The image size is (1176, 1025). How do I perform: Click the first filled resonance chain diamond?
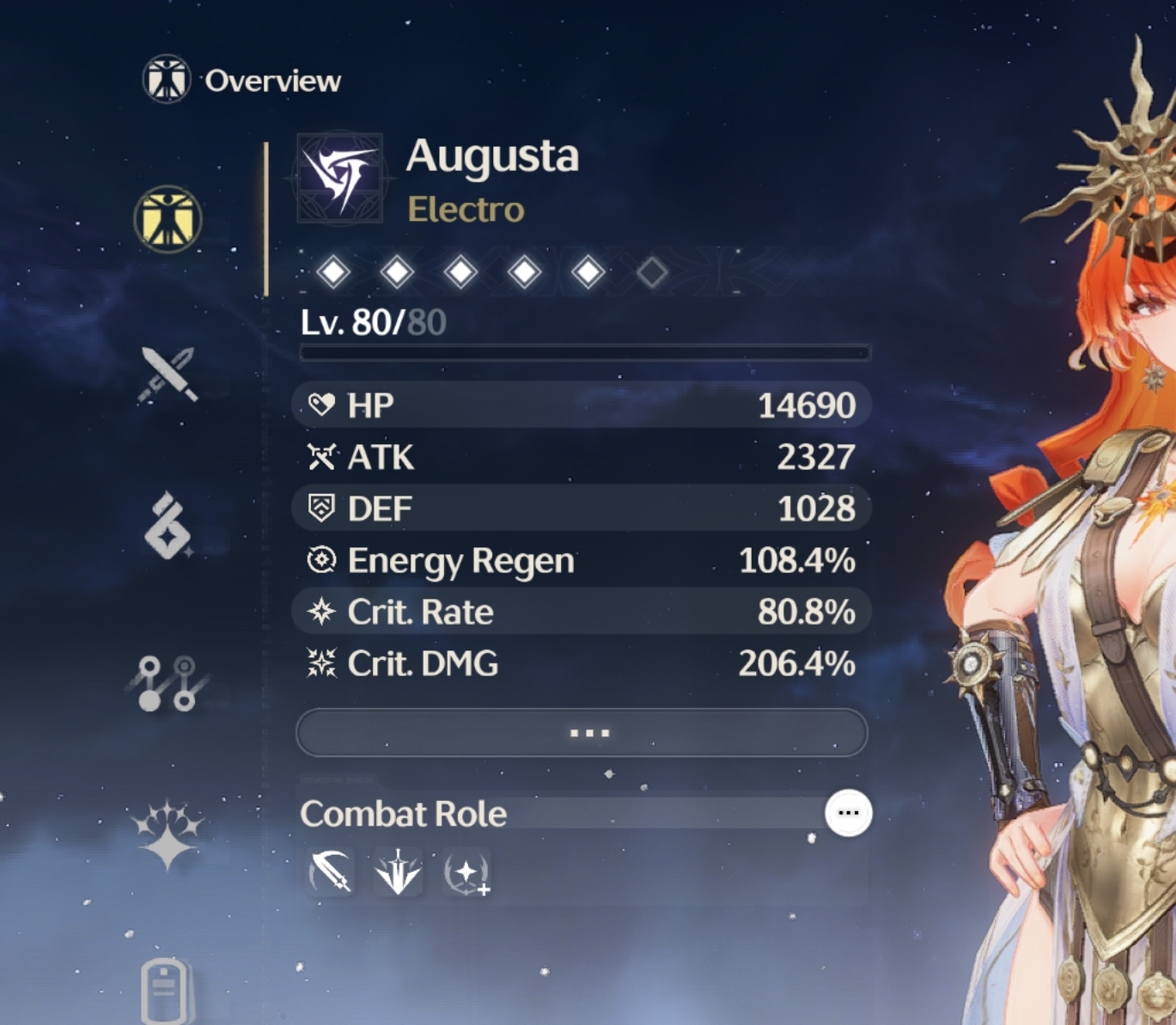click(x=333, y=272)
